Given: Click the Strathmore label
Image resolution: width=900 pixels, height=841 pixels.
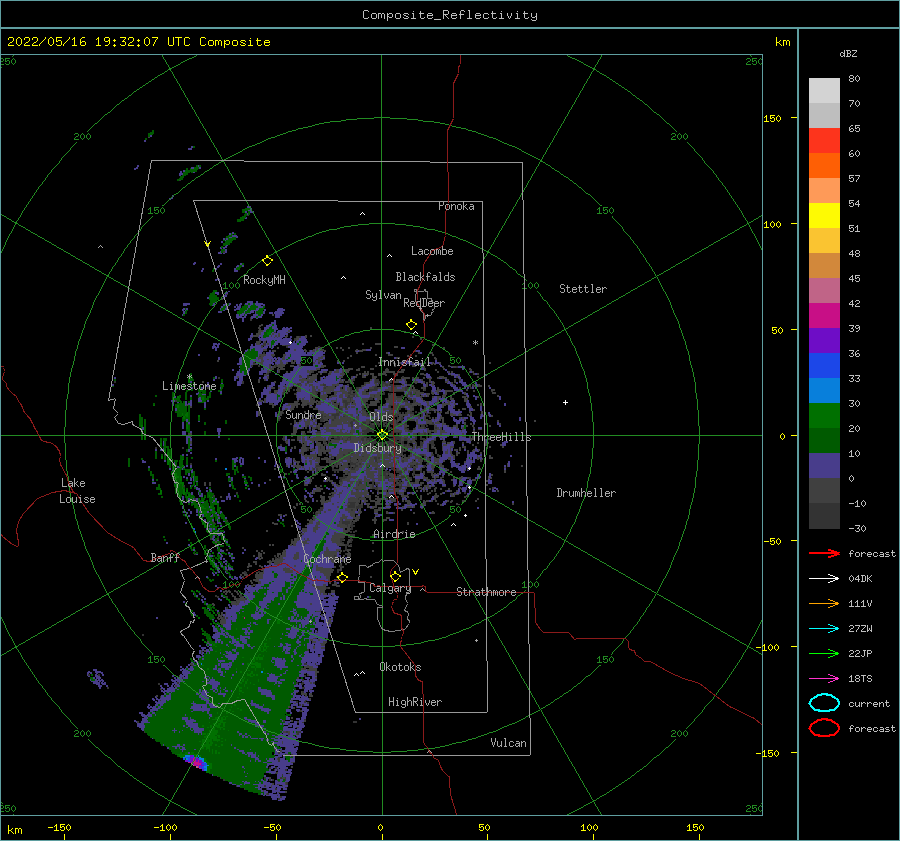Looking at the screenshot, I should pyautogui.click(x=486, y=592).
